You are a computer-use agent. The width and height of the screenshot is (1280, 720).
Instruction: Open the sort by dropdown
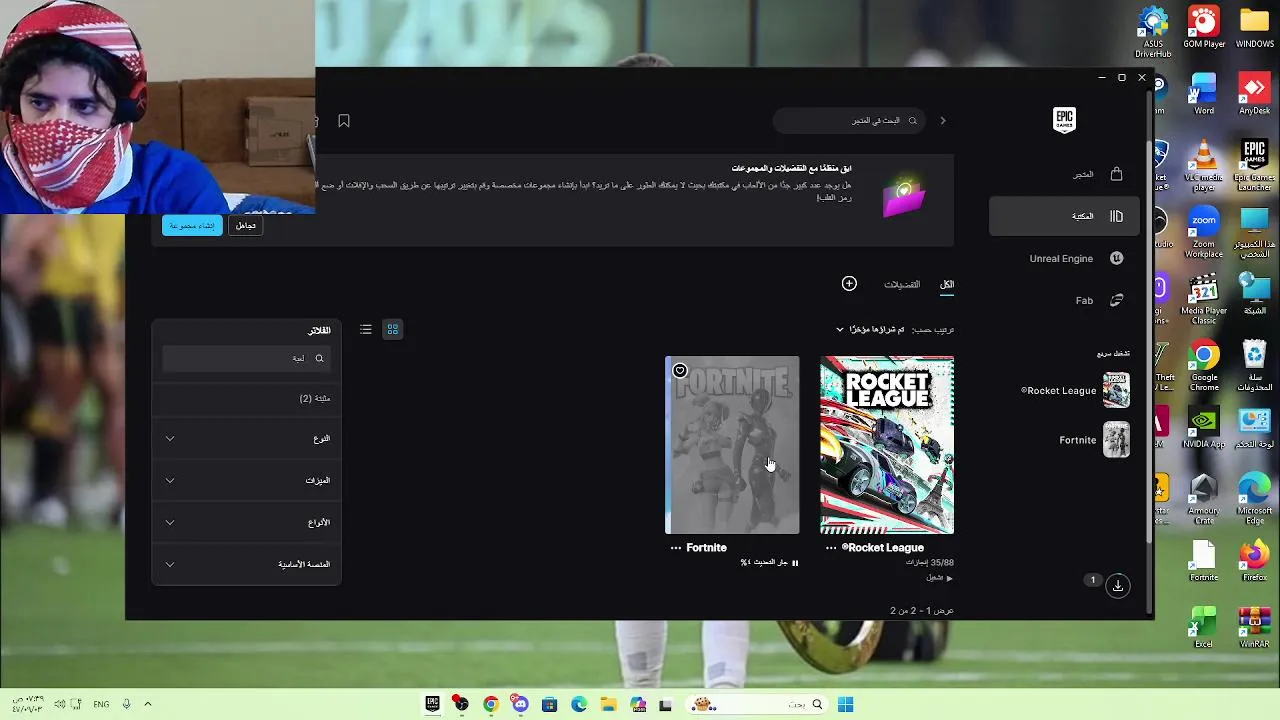870,329
